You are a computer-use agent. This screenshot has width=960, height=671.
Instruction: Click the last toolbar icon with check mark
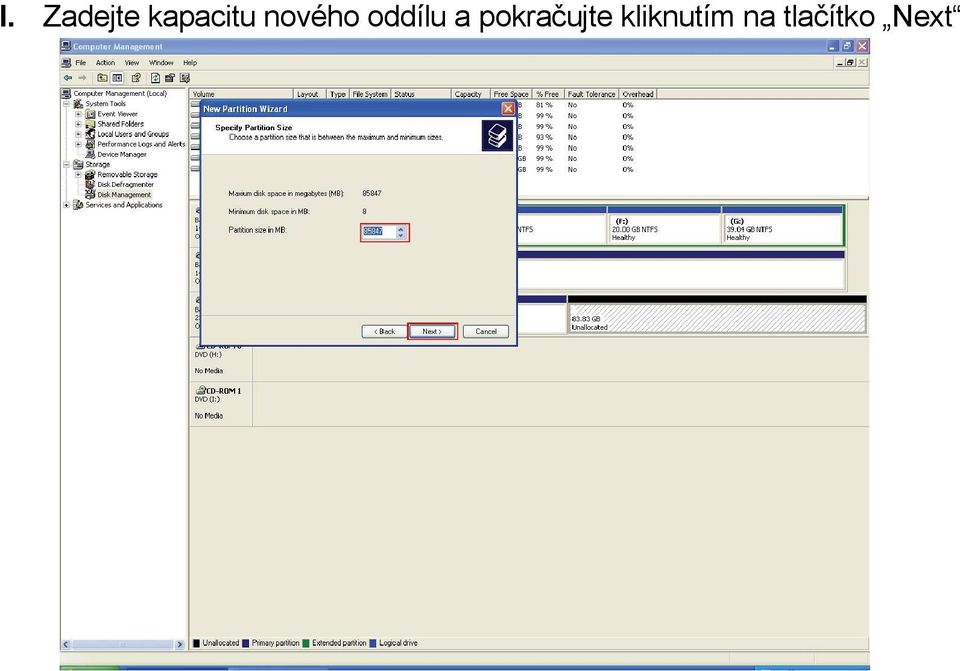(x=185, y=78)
